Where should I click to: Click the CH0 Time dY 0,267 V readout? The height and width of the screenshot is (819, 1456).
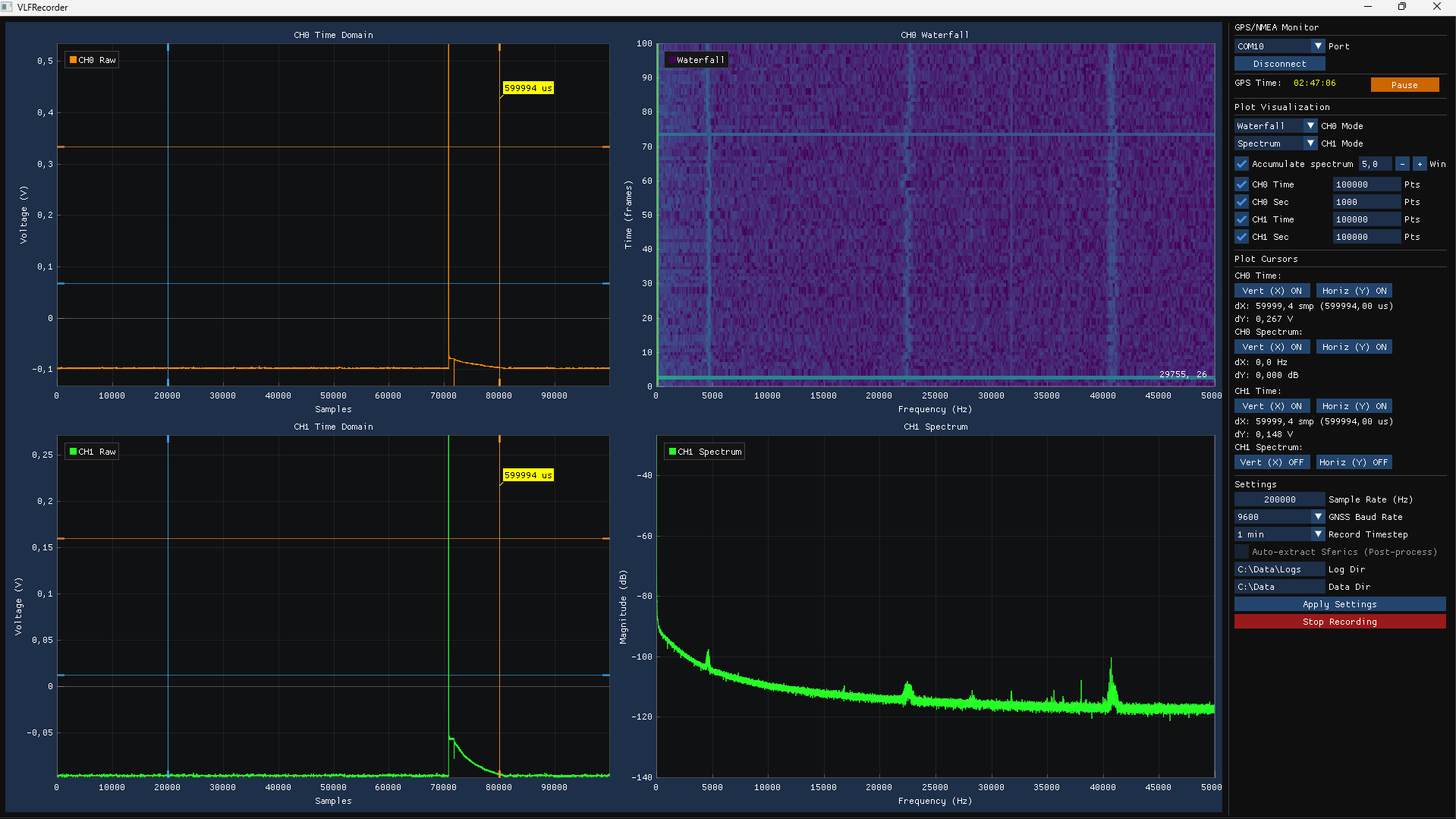pos(1263,320)
